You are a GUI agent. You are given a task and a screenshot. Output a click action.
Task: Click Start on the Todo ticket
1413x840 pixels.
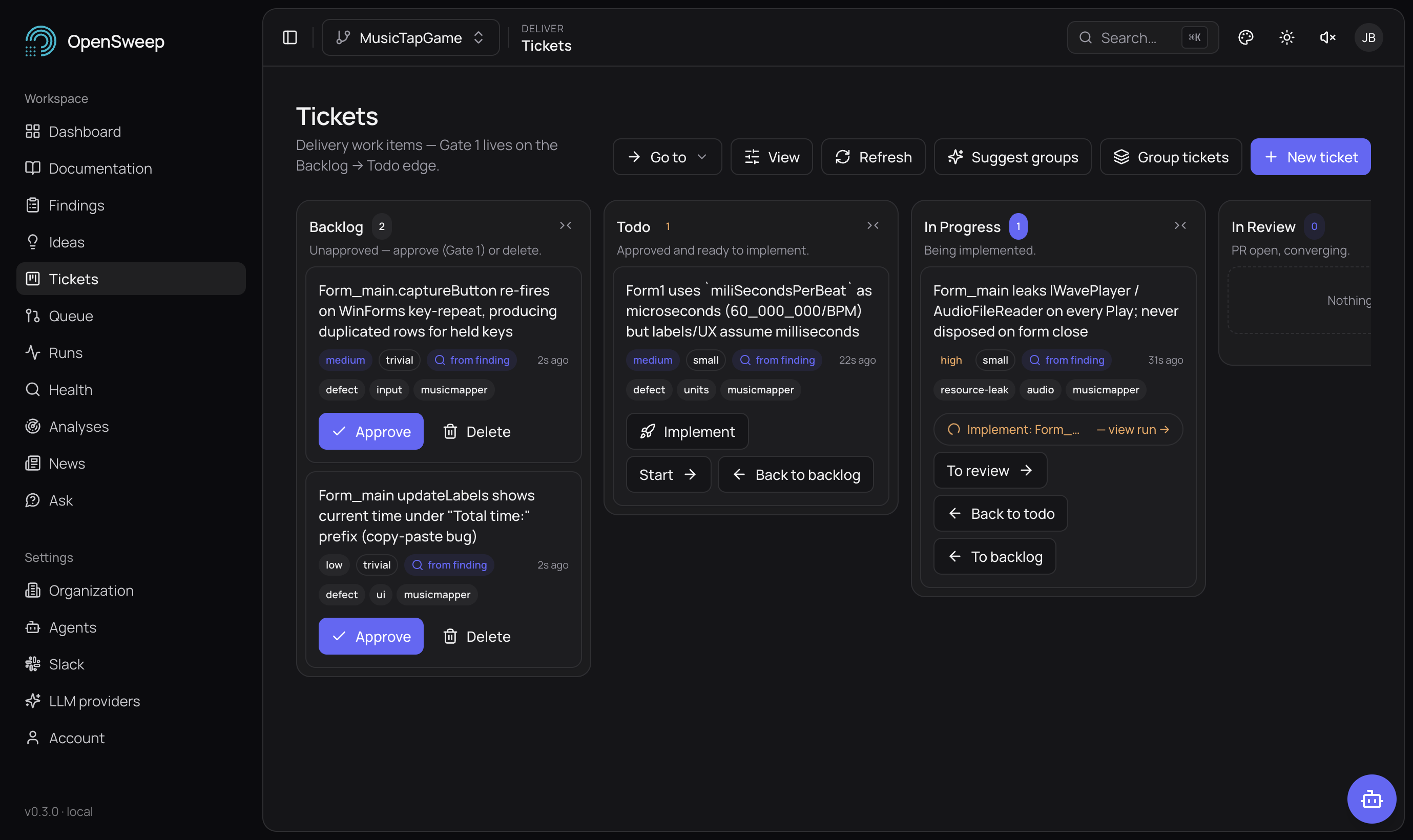pos(668,474)
